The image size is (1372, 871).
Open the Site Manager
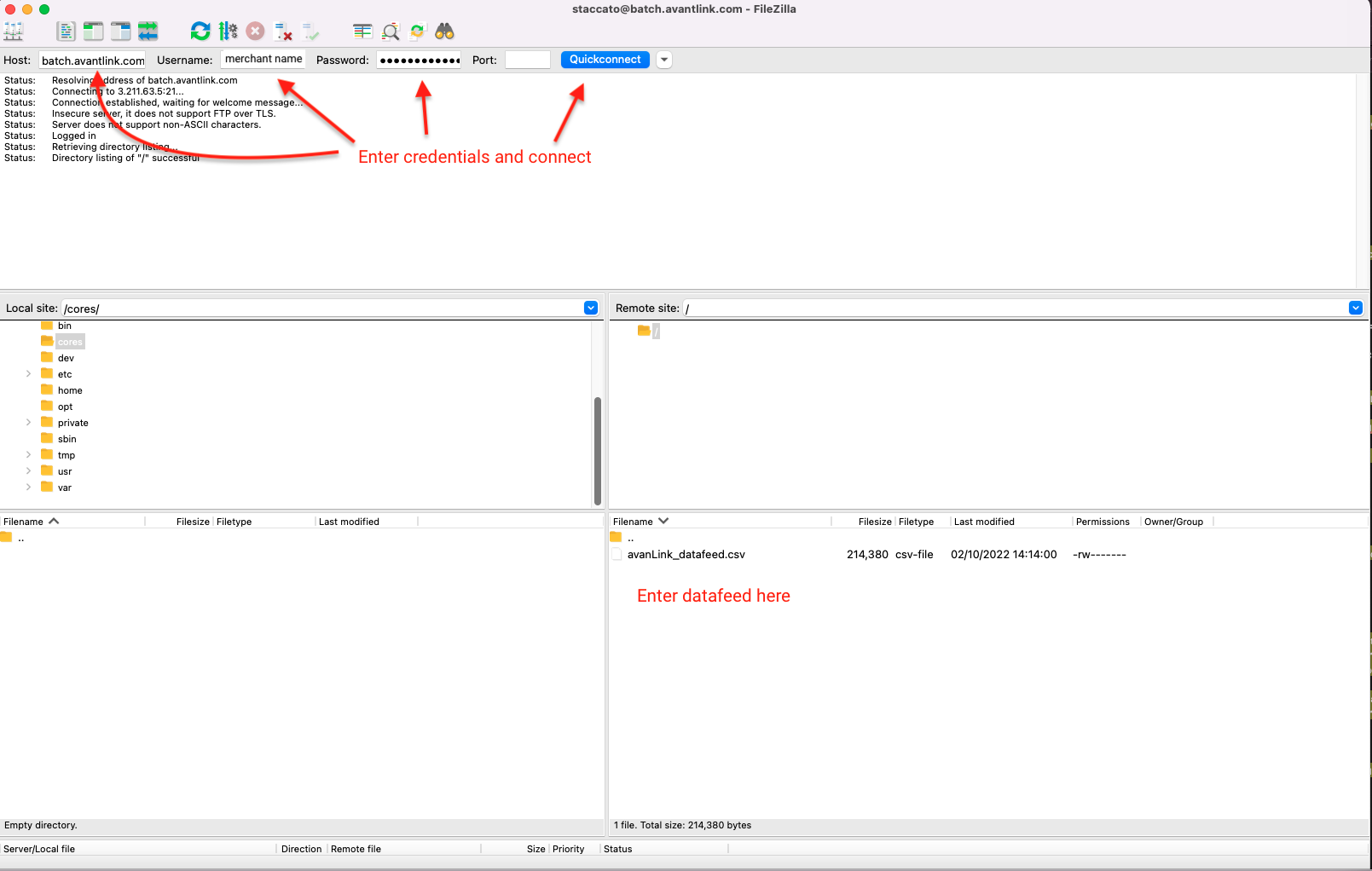click(14, 32)
